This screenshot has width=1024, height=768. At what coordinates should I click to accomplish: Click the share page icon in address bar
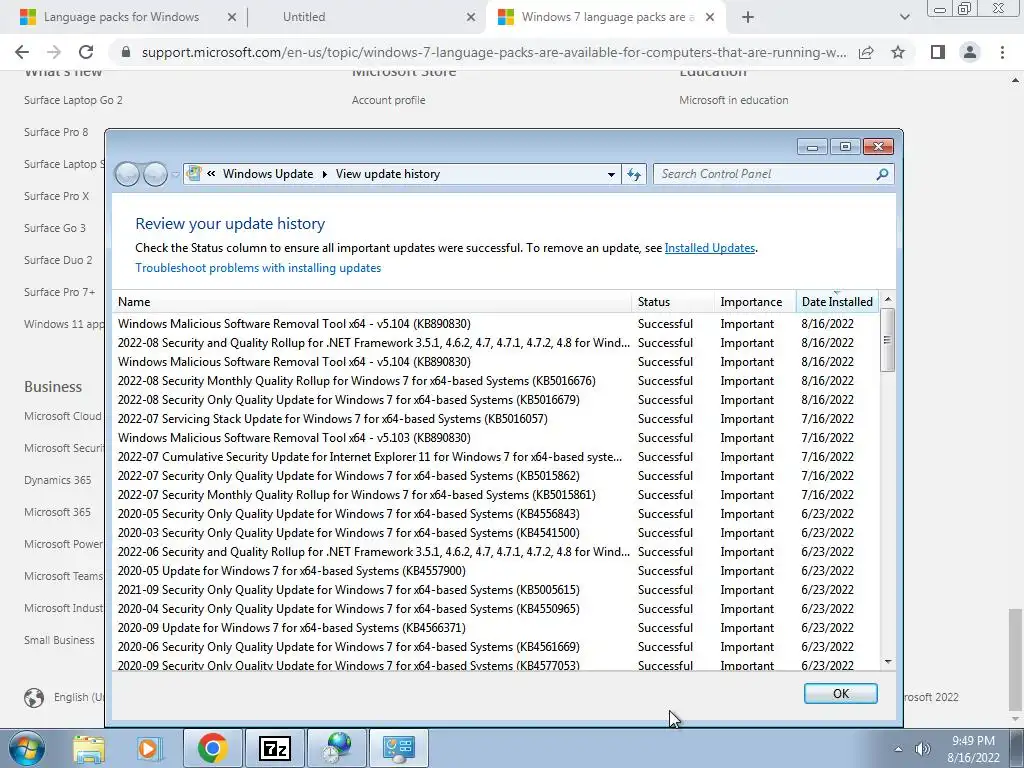click(866, 52)
